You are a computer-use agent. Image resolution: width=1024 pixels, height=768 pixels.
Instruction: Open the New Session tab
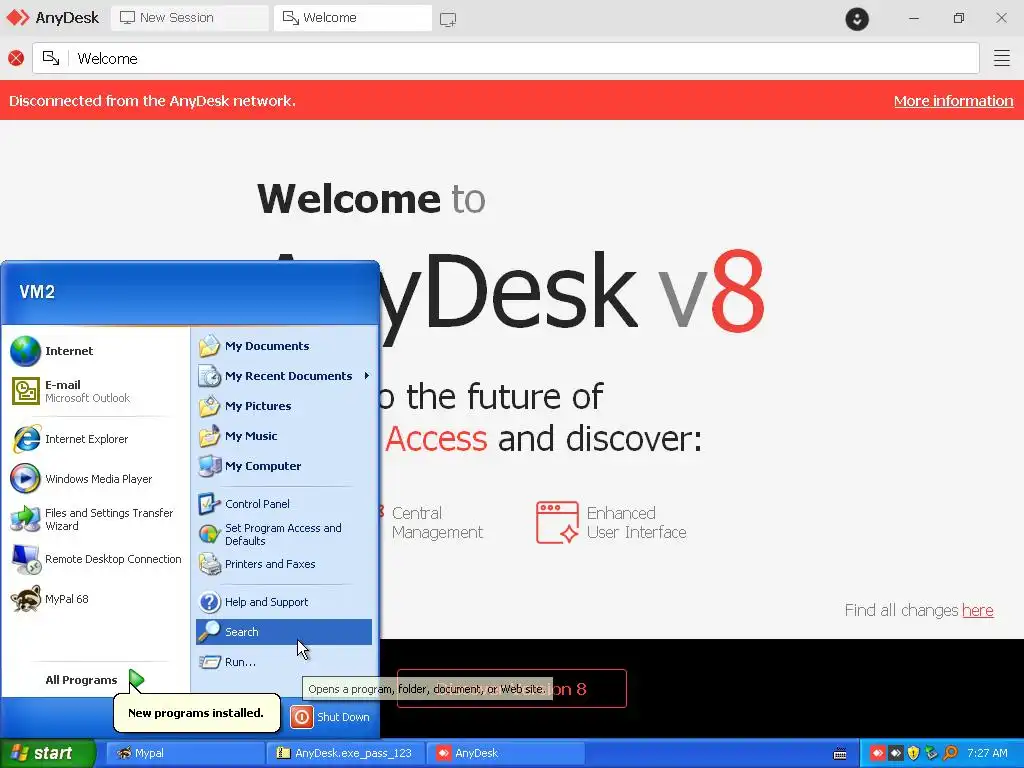[189, 18]
